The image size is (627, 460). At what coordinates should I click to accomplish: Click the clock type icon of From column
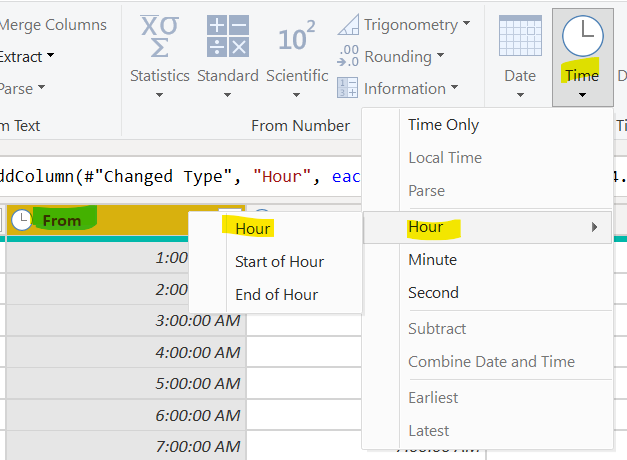(x=22, y=220)
